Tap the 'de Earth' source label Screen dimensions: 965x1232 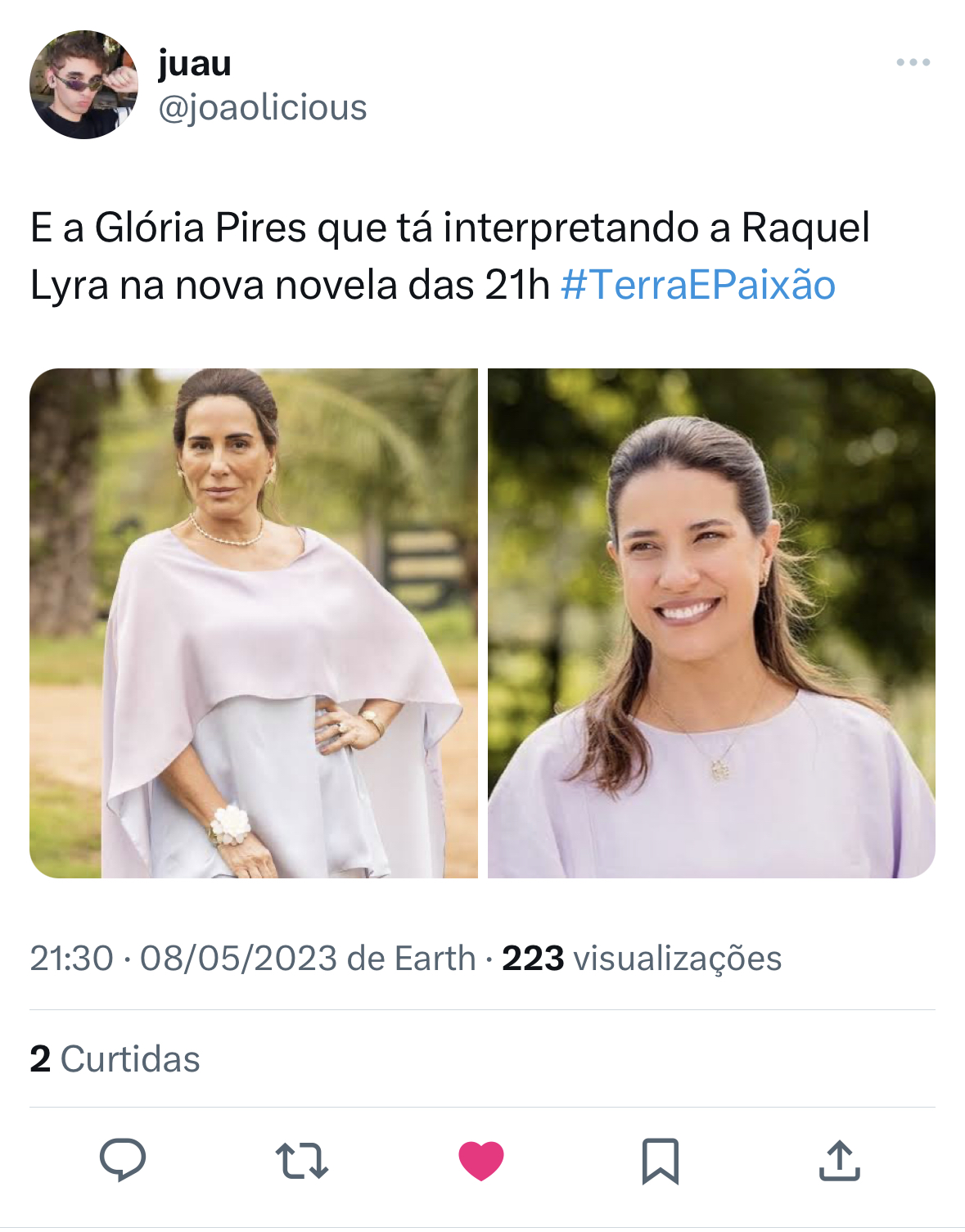pyautogui.click(x=412, y=958)
